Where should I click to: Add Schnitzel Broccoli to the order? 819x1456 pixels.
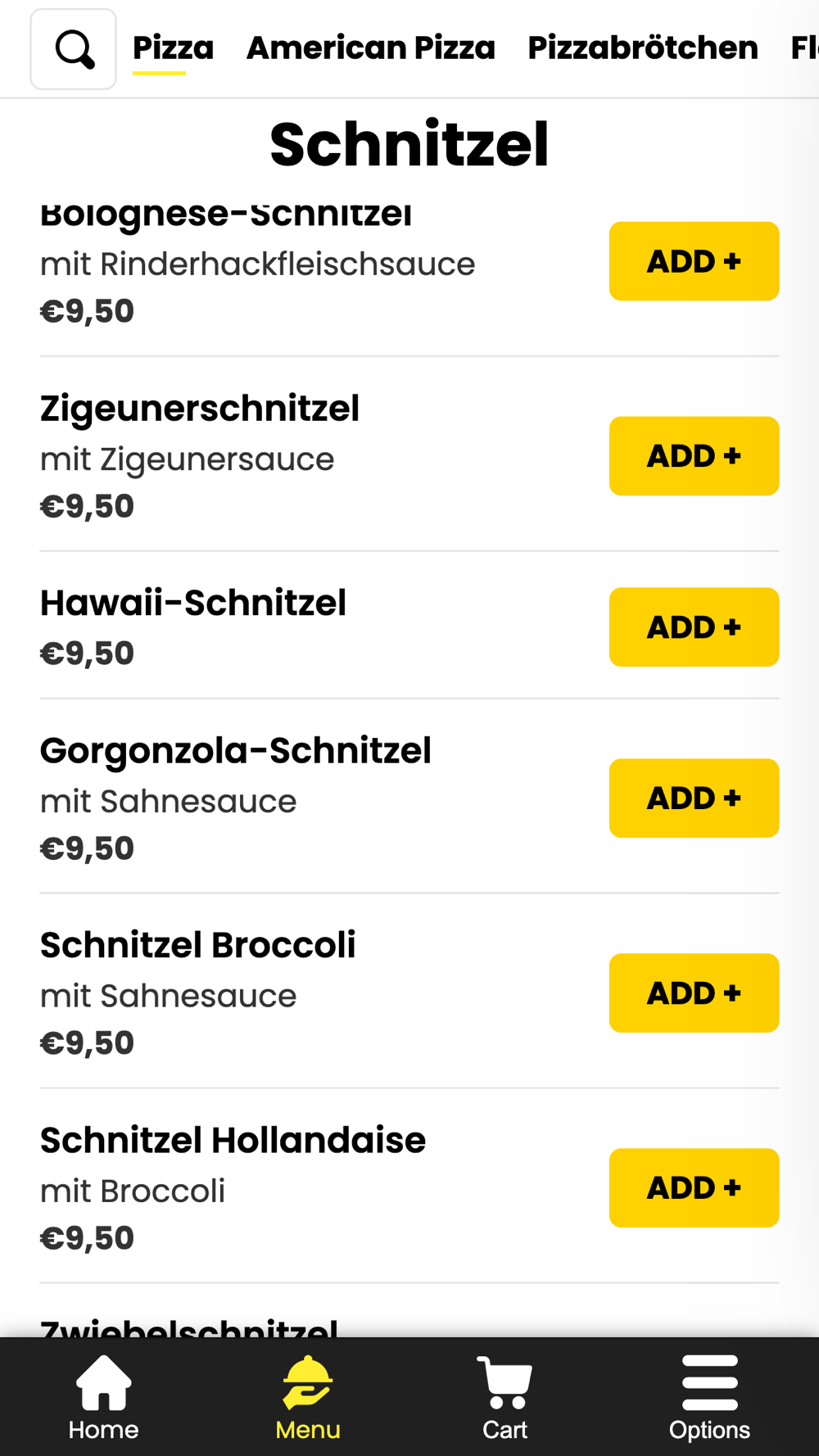click(694, 993)
